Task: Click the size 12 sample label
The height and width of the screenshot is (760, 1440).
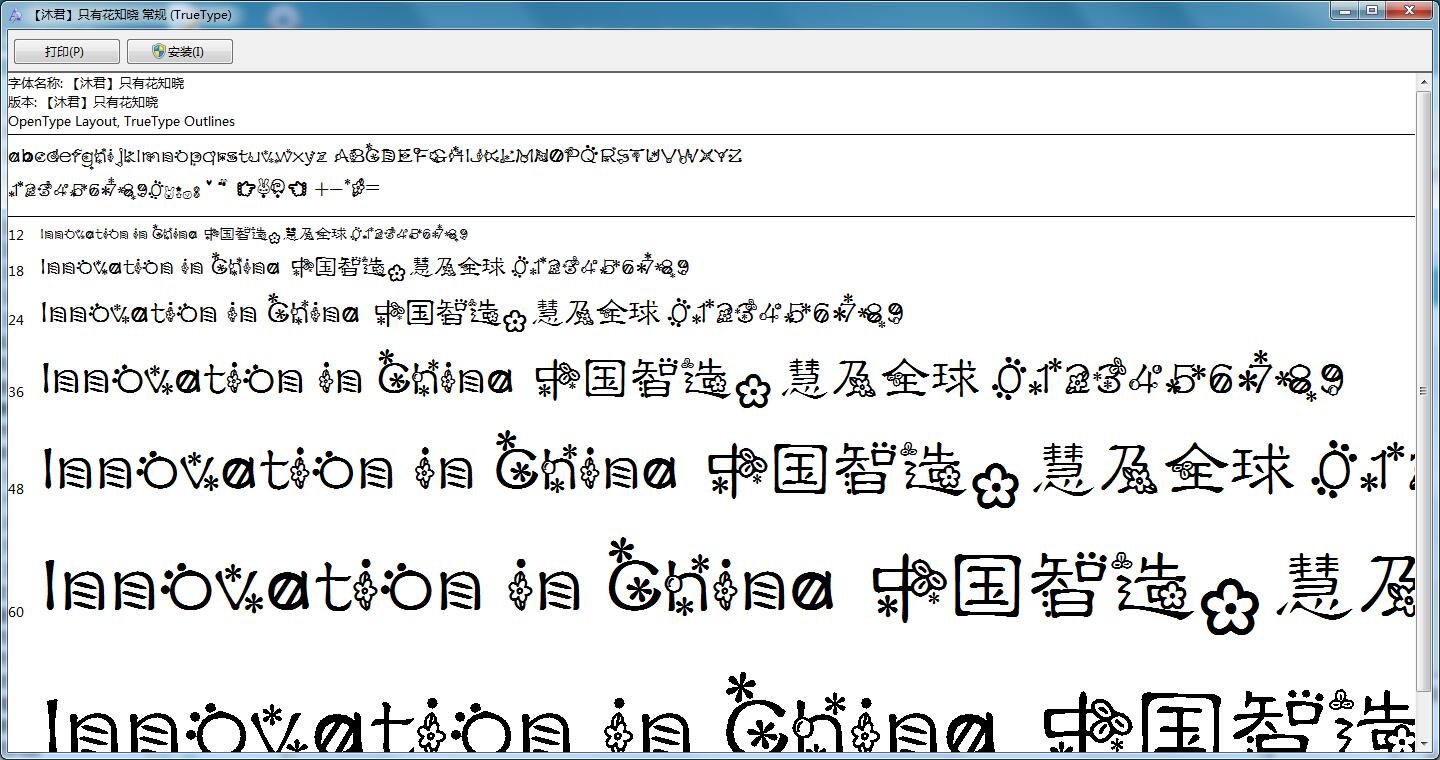Action: coord(16,236)
